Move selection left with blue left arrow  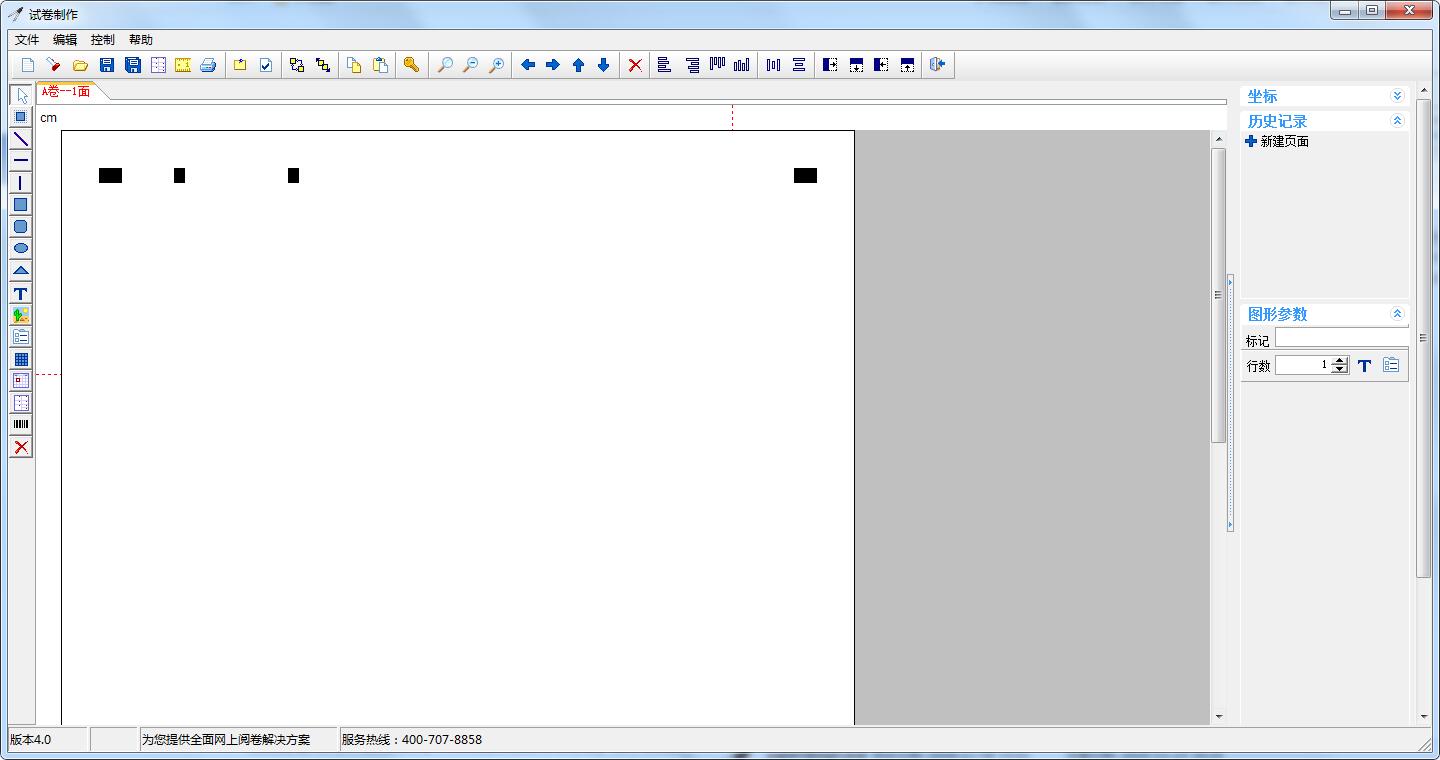pos(528,65)
